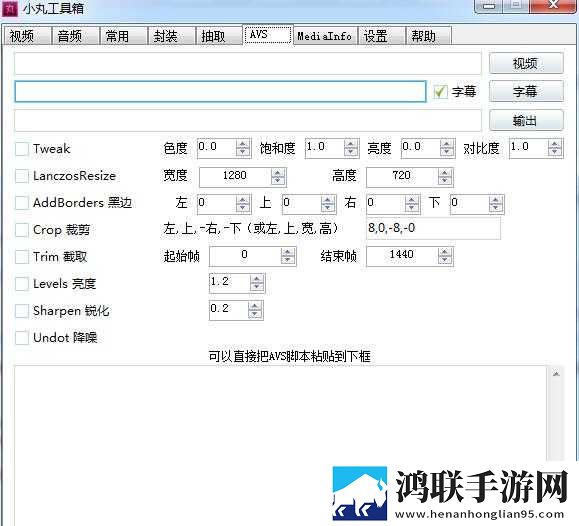Increase the 左 border value
The height and width of the screenshot is (526, 579).
click(243, 200)
